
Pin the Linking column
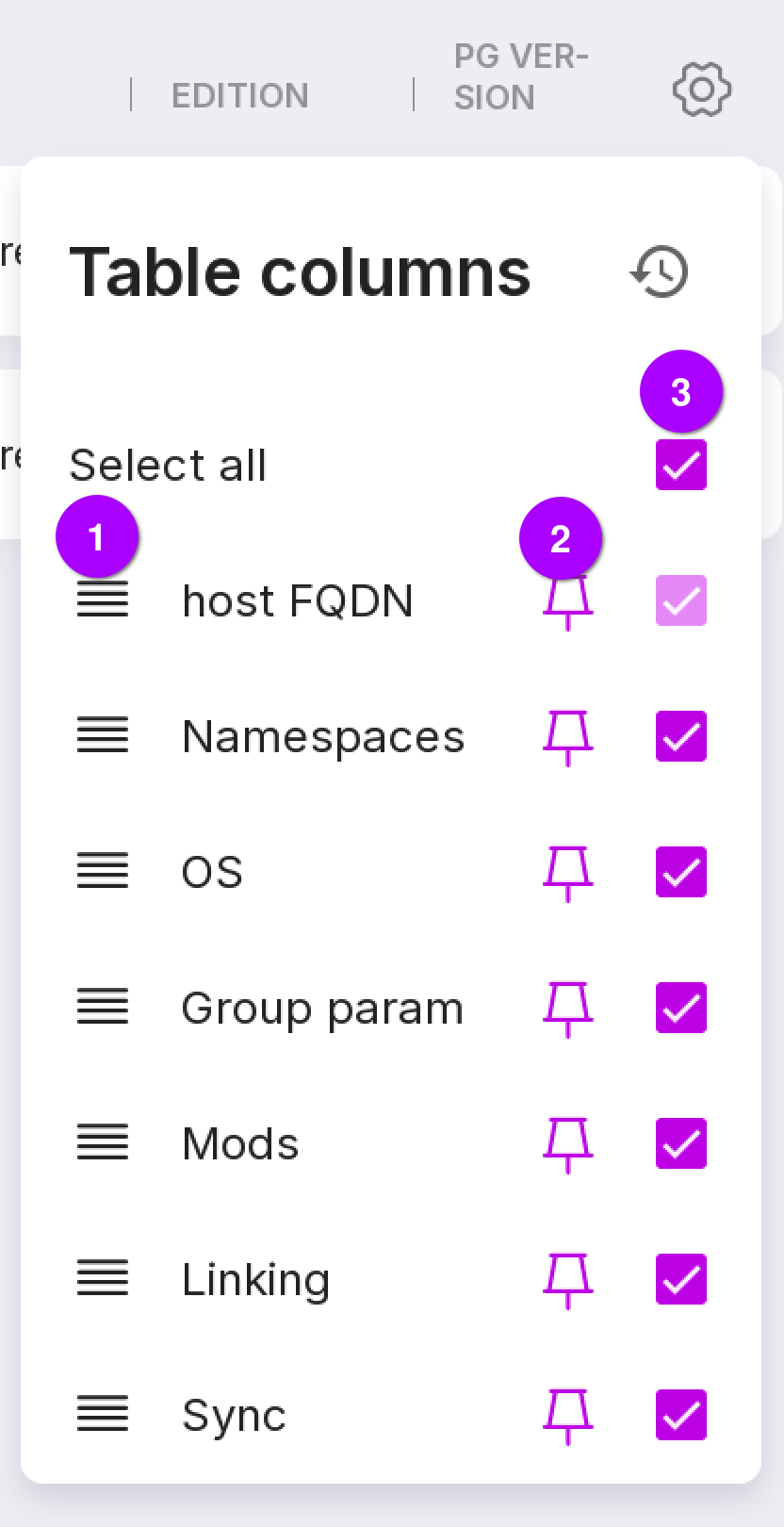568,1280
